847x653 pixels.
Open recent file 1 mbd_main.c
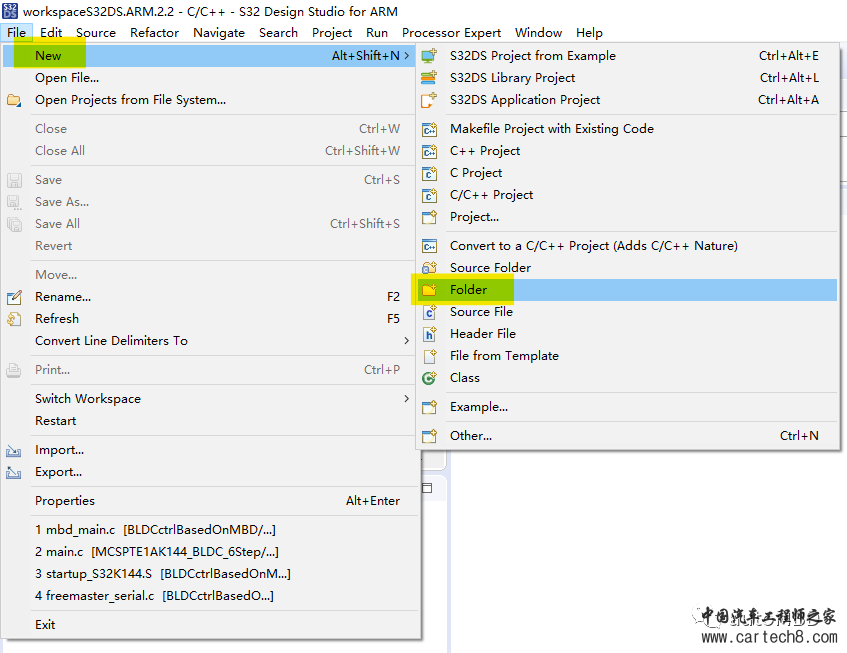pos(211,530)
